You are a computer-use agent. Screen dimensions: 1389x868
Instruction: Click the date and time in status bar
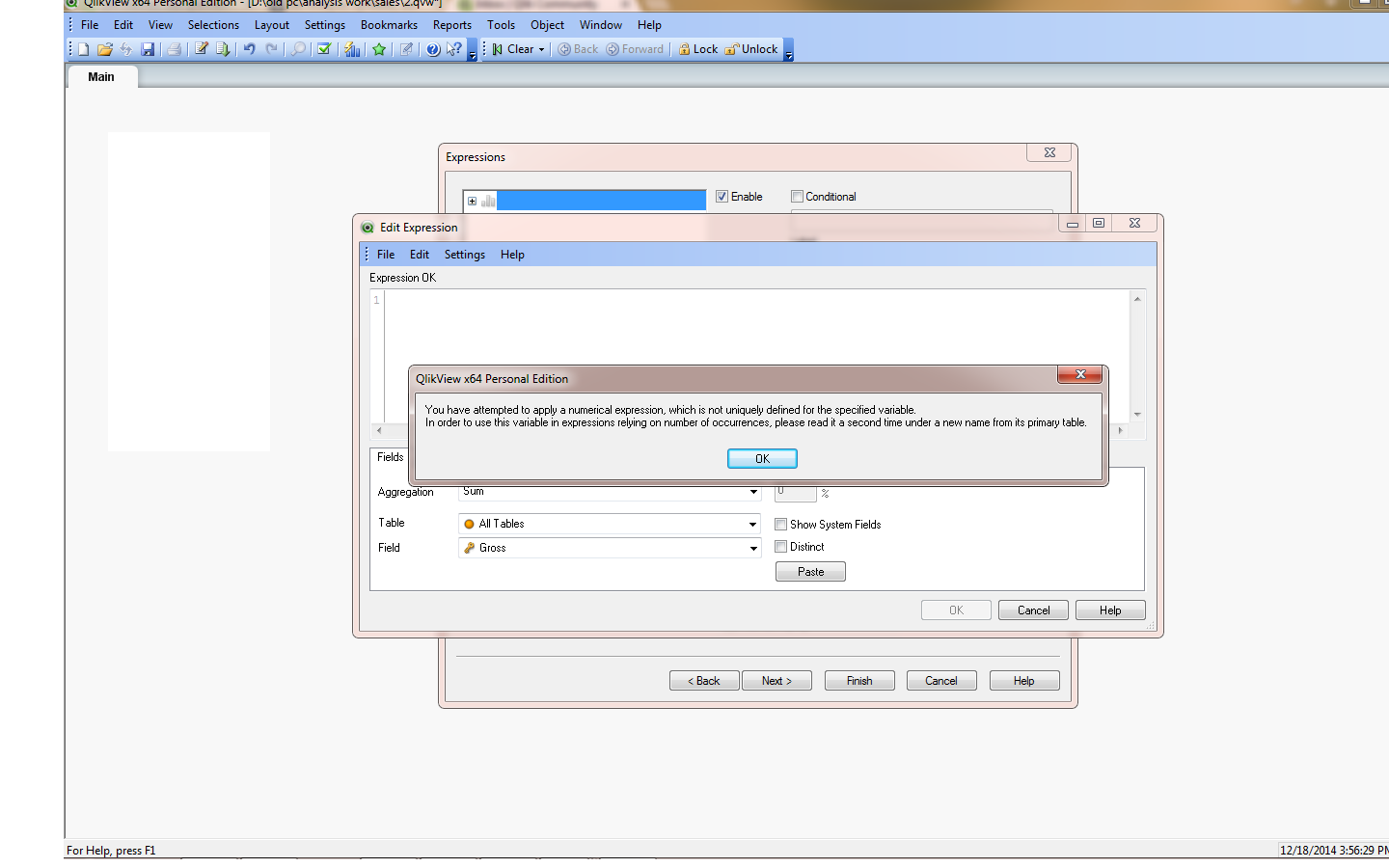pyautogui.click(x=1334, y=851)
